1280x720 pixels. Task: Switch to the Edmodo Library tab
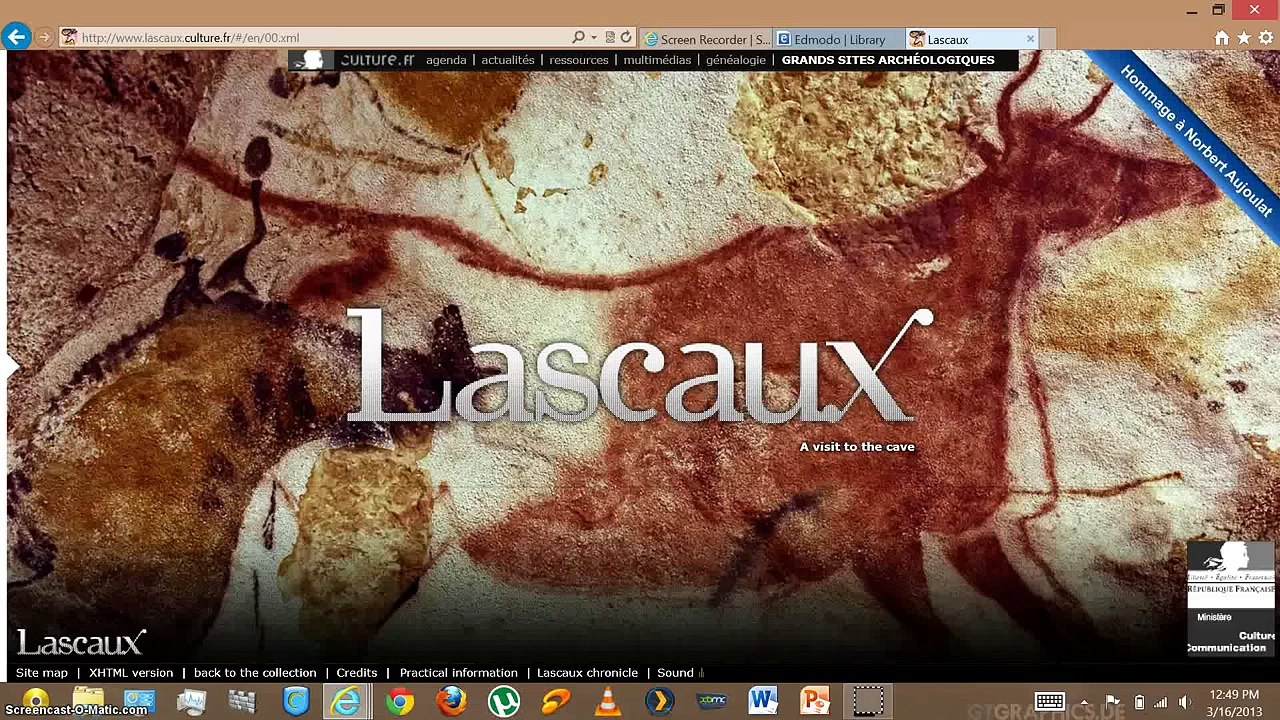(839, 39)
